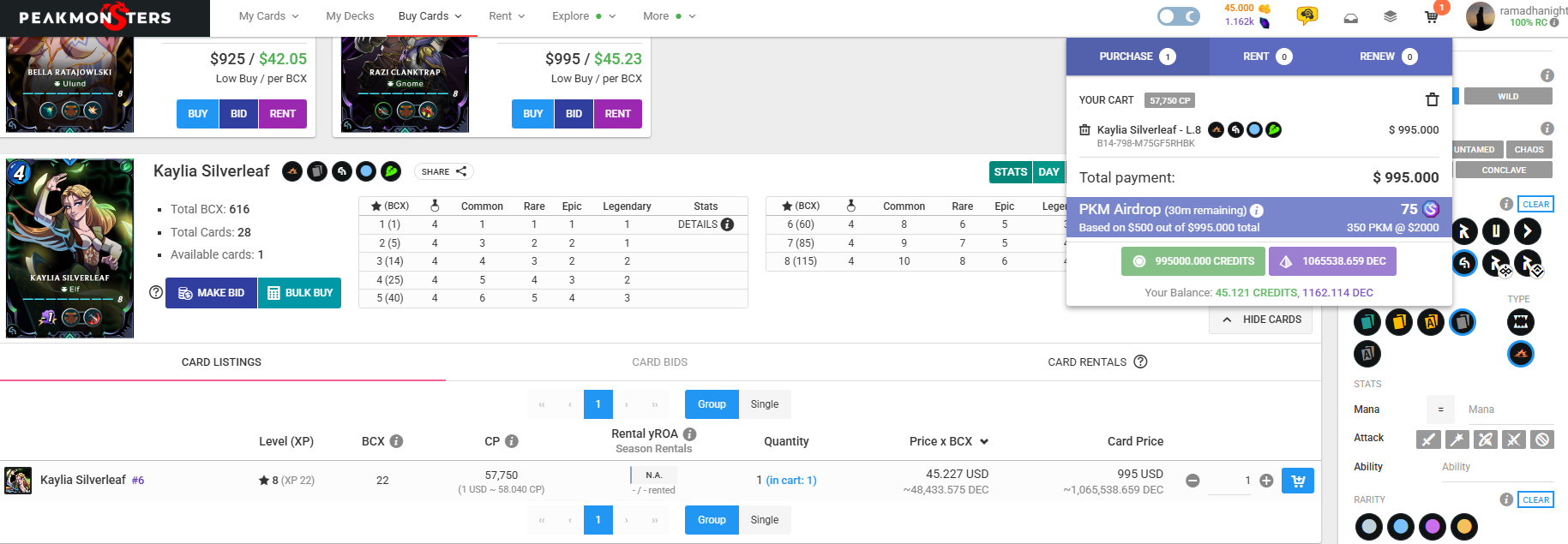Viewport: 1568px width, 544px height.
Task: Show Rental yROA info icon
Action: click(690, 434)
